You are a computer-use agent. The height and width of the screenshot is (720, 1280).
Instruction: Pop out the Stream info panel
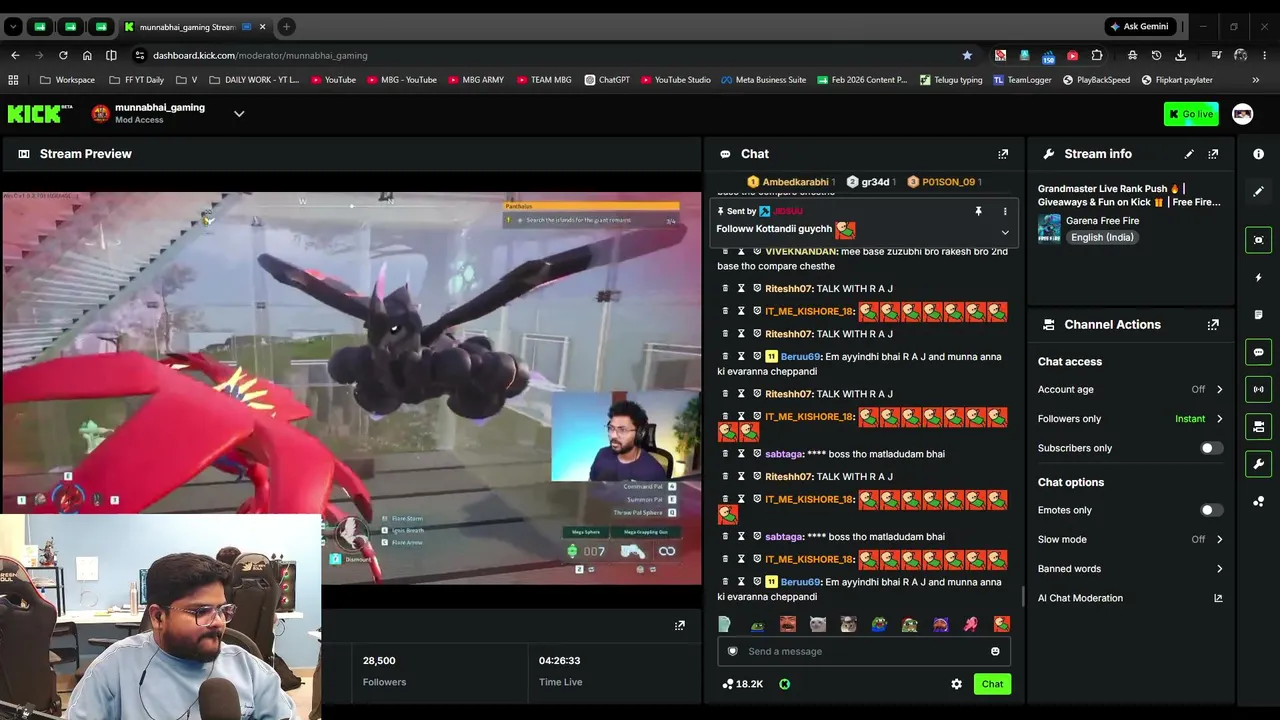(x=1213, y=154)
